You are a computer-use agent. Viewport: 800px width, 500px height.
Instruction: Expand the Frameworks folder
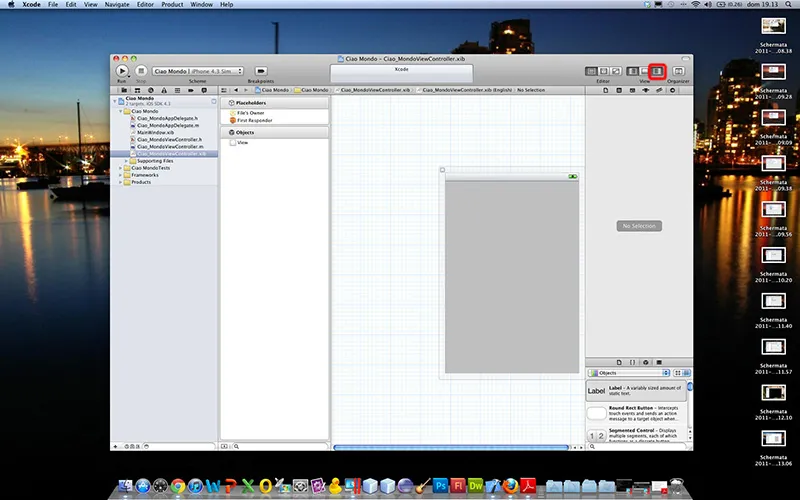pos(121,175)
